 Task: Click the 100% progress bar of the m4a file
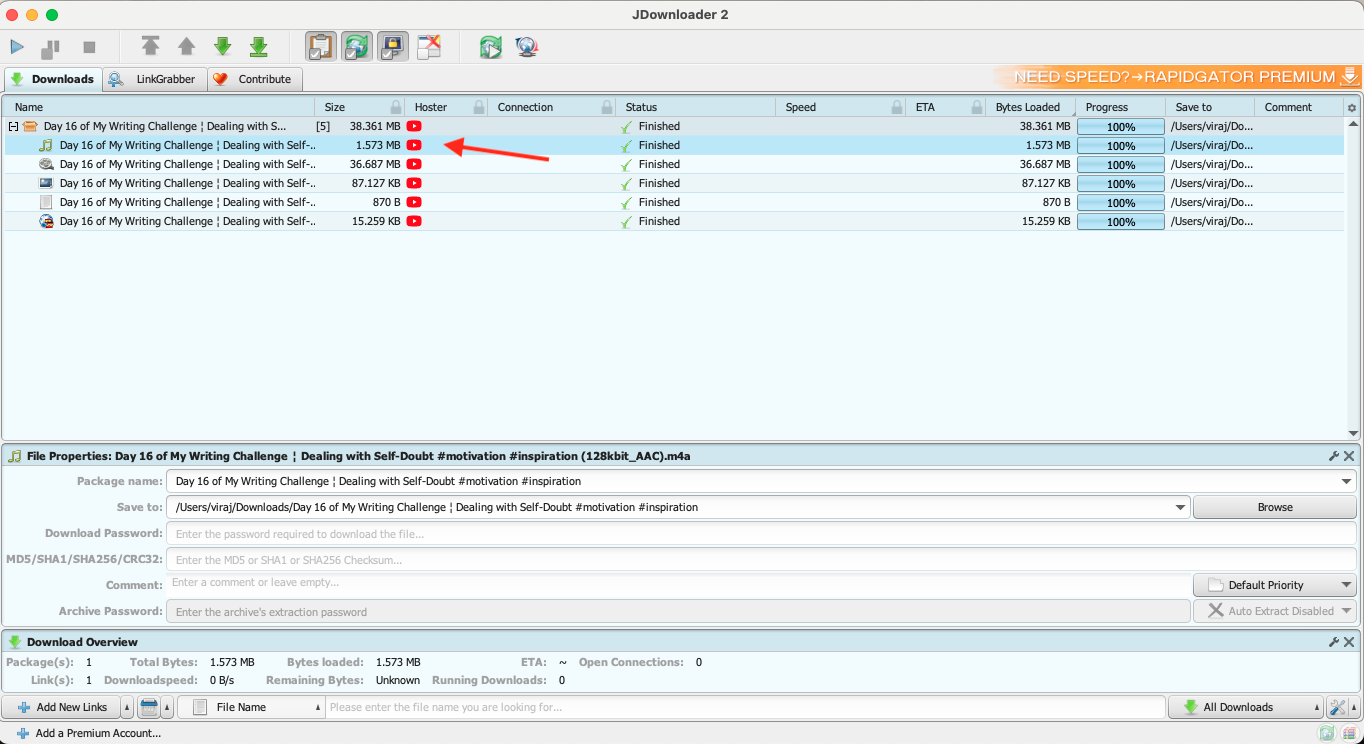coord(1120,145)
